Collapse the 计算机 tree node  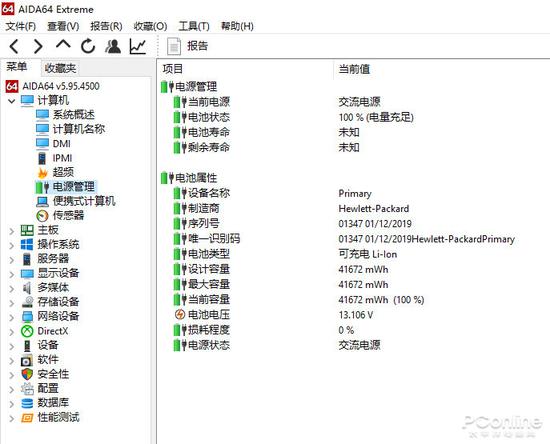pyautogui.click(x=12, y=101)
